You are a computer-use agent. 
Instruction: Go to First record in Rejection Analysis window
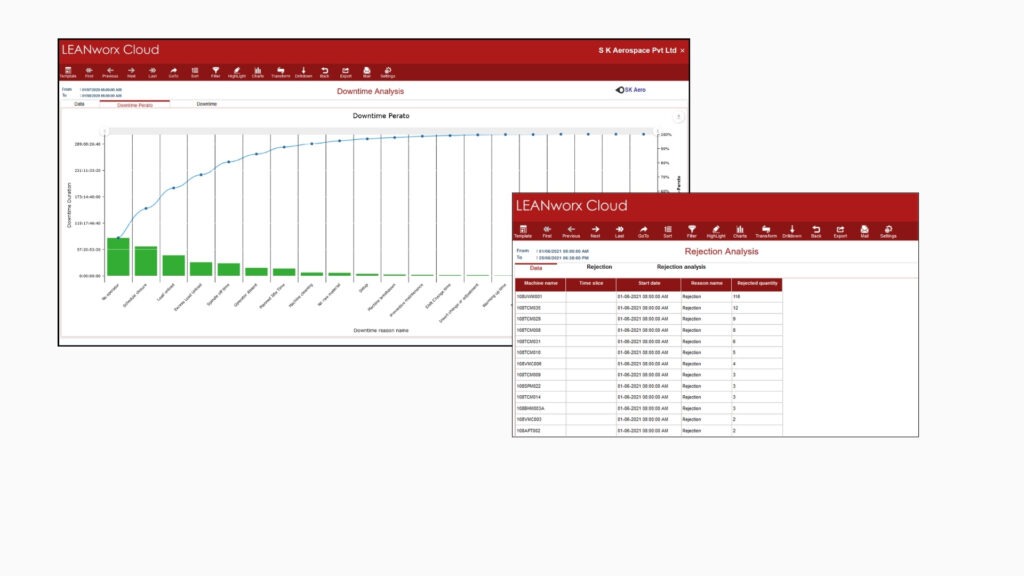547,231
